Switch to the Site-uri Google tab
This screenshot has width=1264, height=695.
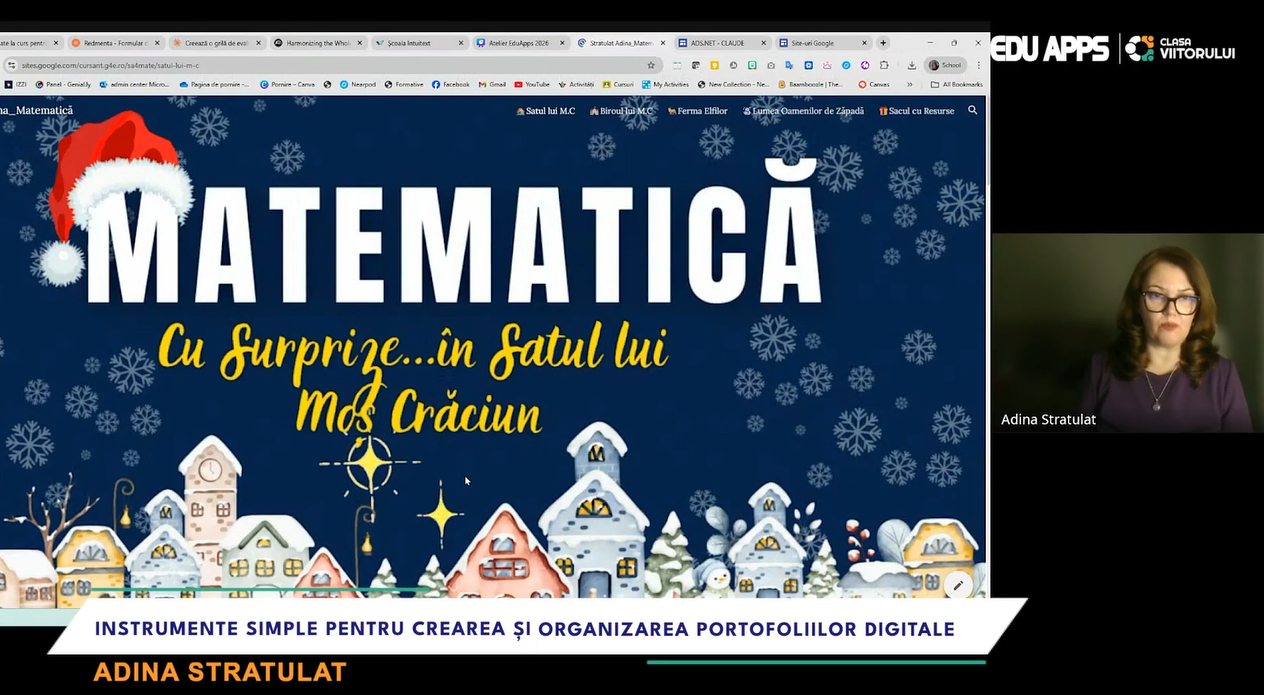823,43
